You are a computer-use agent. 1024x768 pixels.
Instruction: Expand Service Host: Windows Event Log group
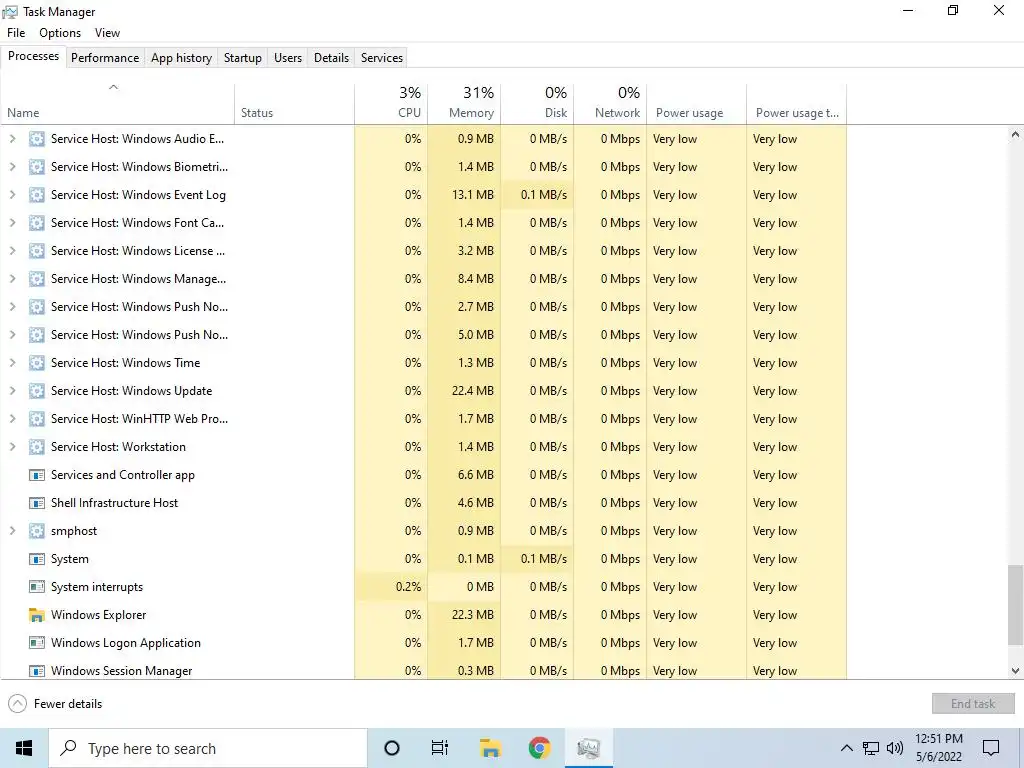coord(12,195)
